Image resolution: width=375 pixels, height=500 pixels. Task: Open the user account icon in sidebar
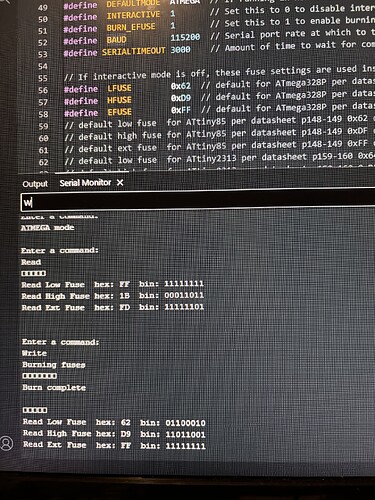click(7, 443)
